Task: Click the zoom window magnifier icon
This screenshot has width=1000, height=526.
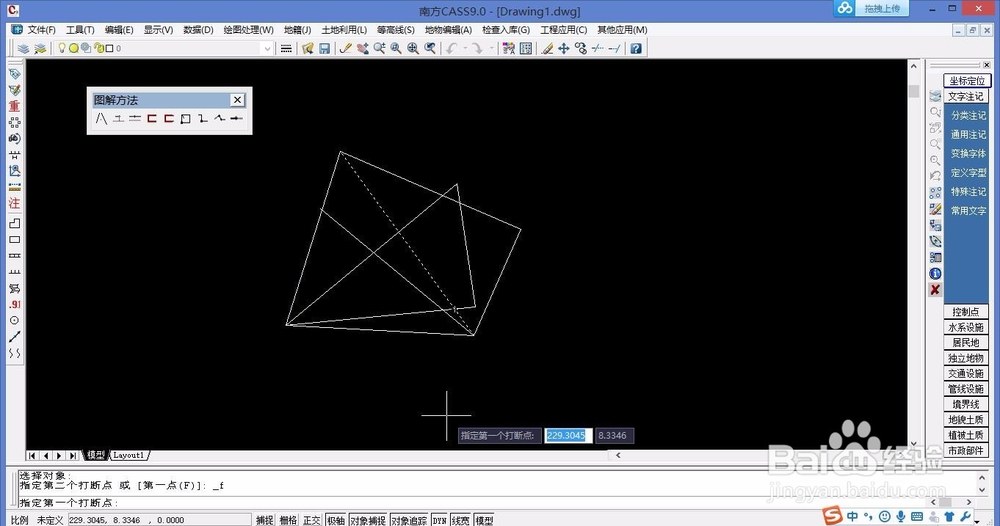Action: click(396, 48)
